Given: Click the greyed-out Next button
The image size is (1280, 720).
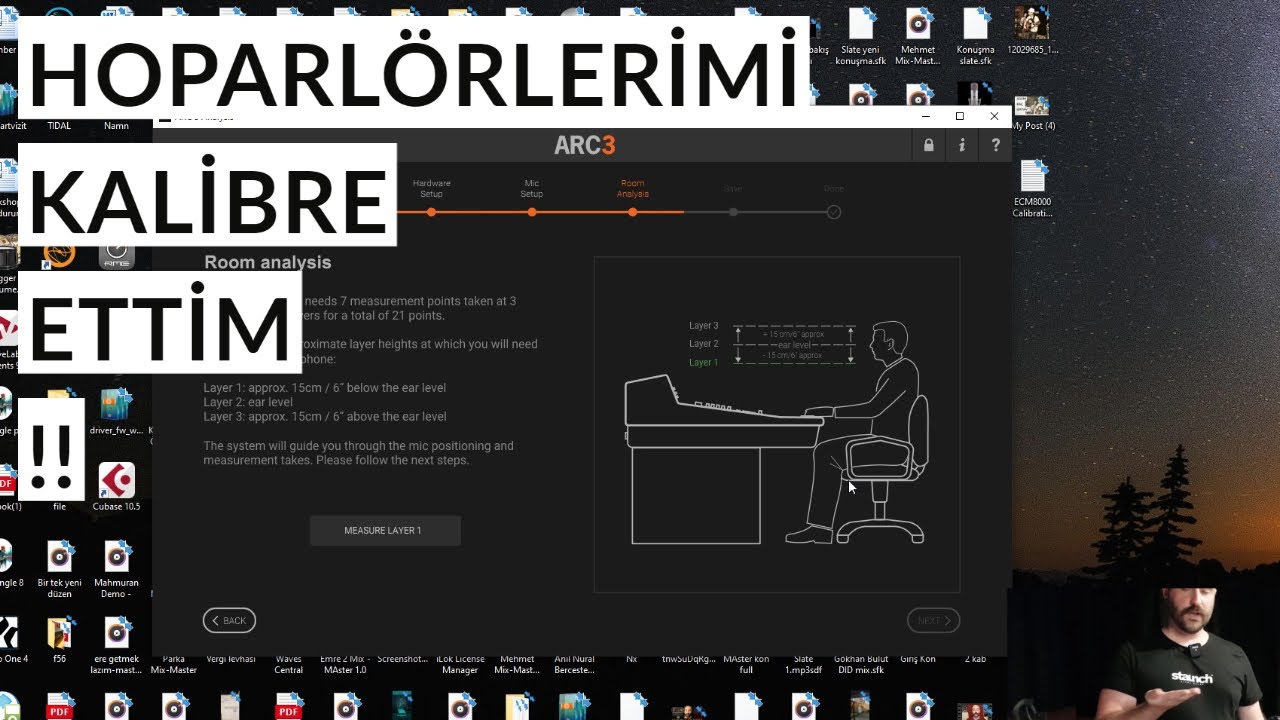Looking at the screenshot, I should (x=934, y=621).
